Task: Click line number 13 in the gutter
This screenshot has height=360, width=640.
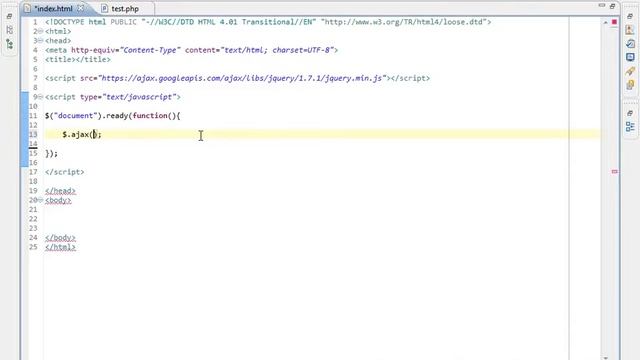Action: click(33, 135)
